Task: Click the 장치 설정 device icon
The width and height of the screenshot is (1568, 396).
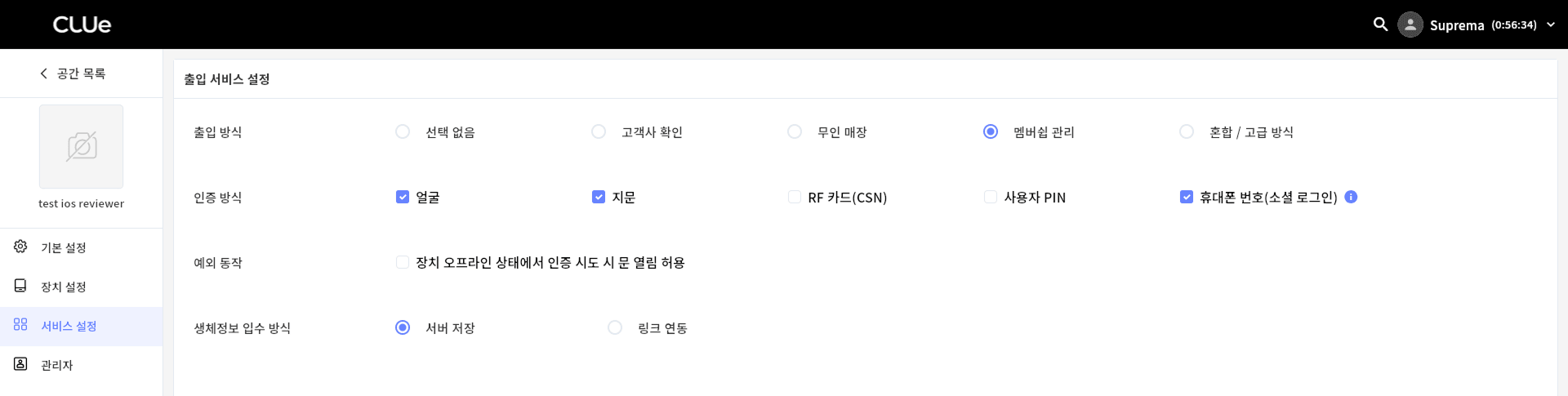Action: tap(20, 286)
